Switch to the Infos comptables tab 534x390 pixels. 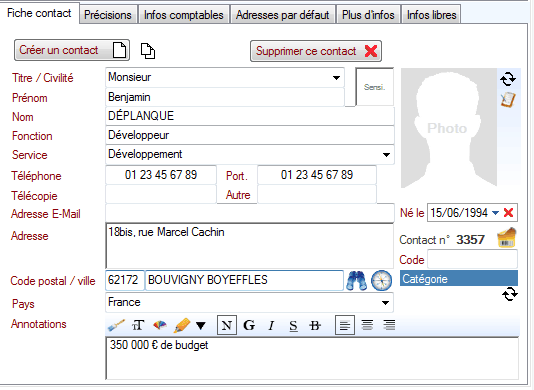184,15
